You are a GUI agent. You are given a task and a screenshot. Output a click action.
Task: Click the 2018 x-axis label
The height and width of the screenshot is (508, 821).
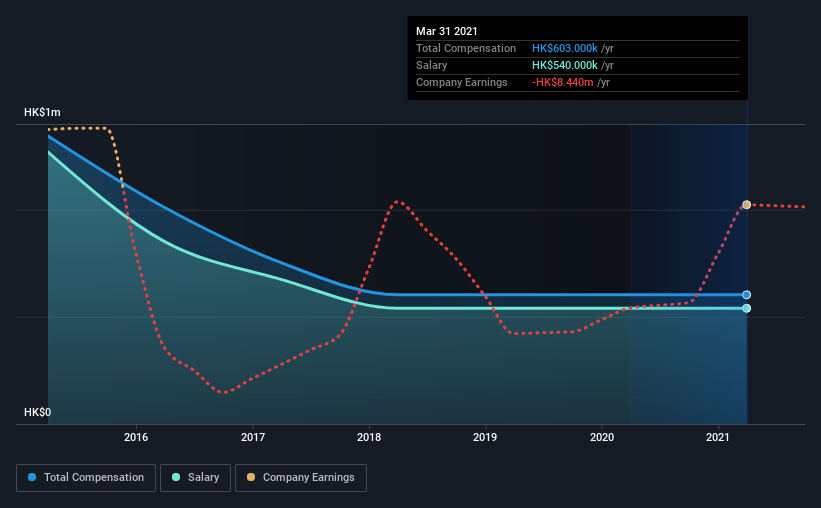coord(369,437)
